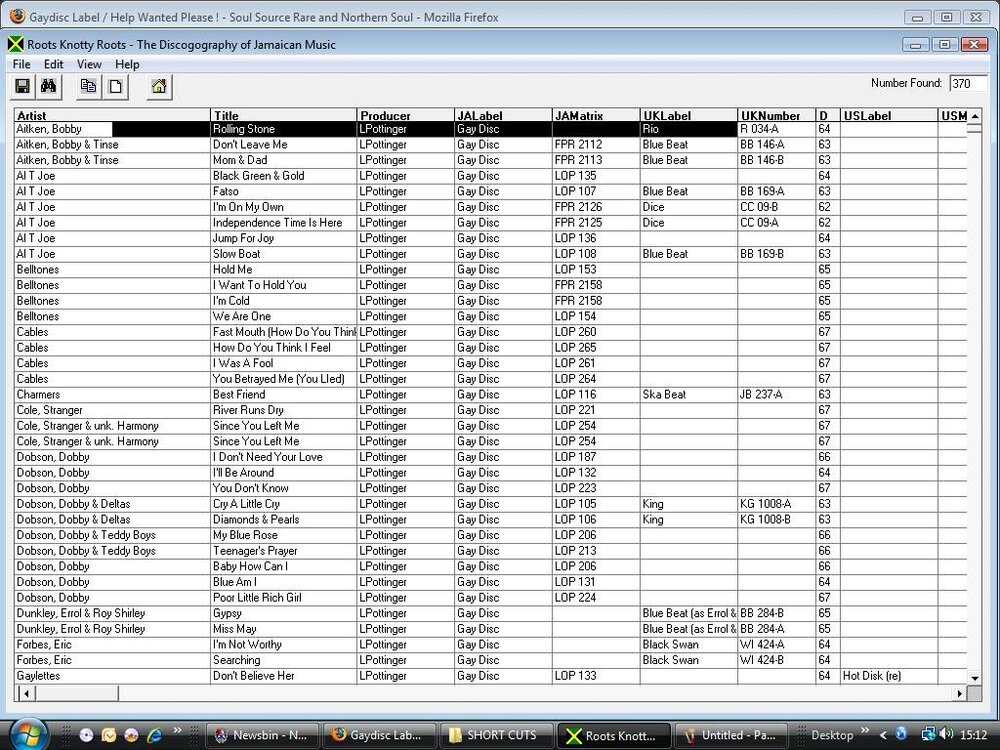Switch to the Newsbin taskbar button
1000x750 pixels.
pyautogui.click(x=260, y=735)
